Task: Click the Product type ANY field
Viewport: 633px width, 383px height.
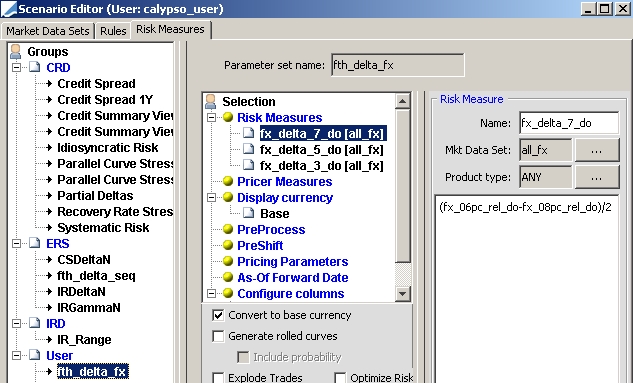Action: 545,177
